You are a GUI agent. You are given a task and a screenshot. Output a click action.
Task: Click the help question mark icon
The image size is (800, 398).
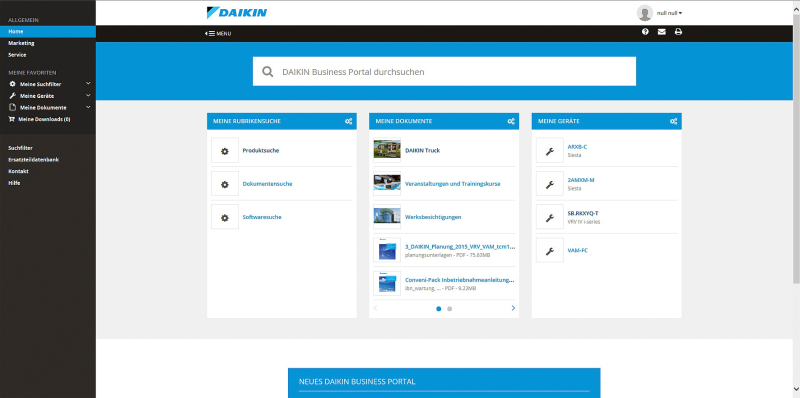click(645, 32)
